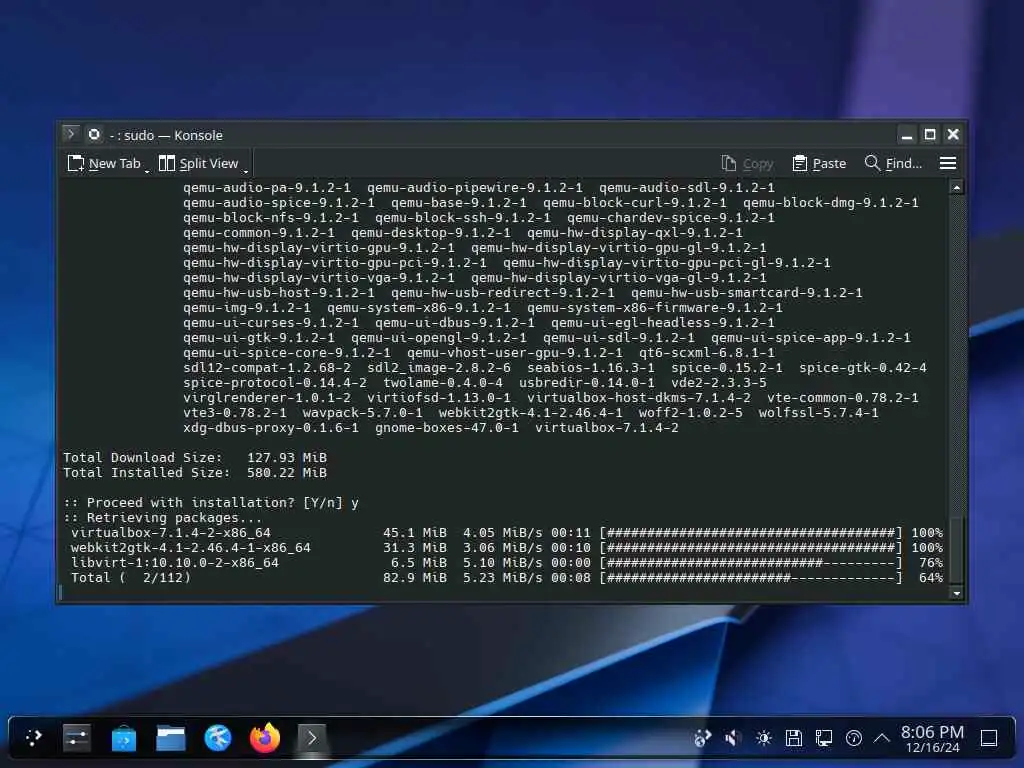
Task: Click the titlebar pin icon
Action: pos(95,135)
